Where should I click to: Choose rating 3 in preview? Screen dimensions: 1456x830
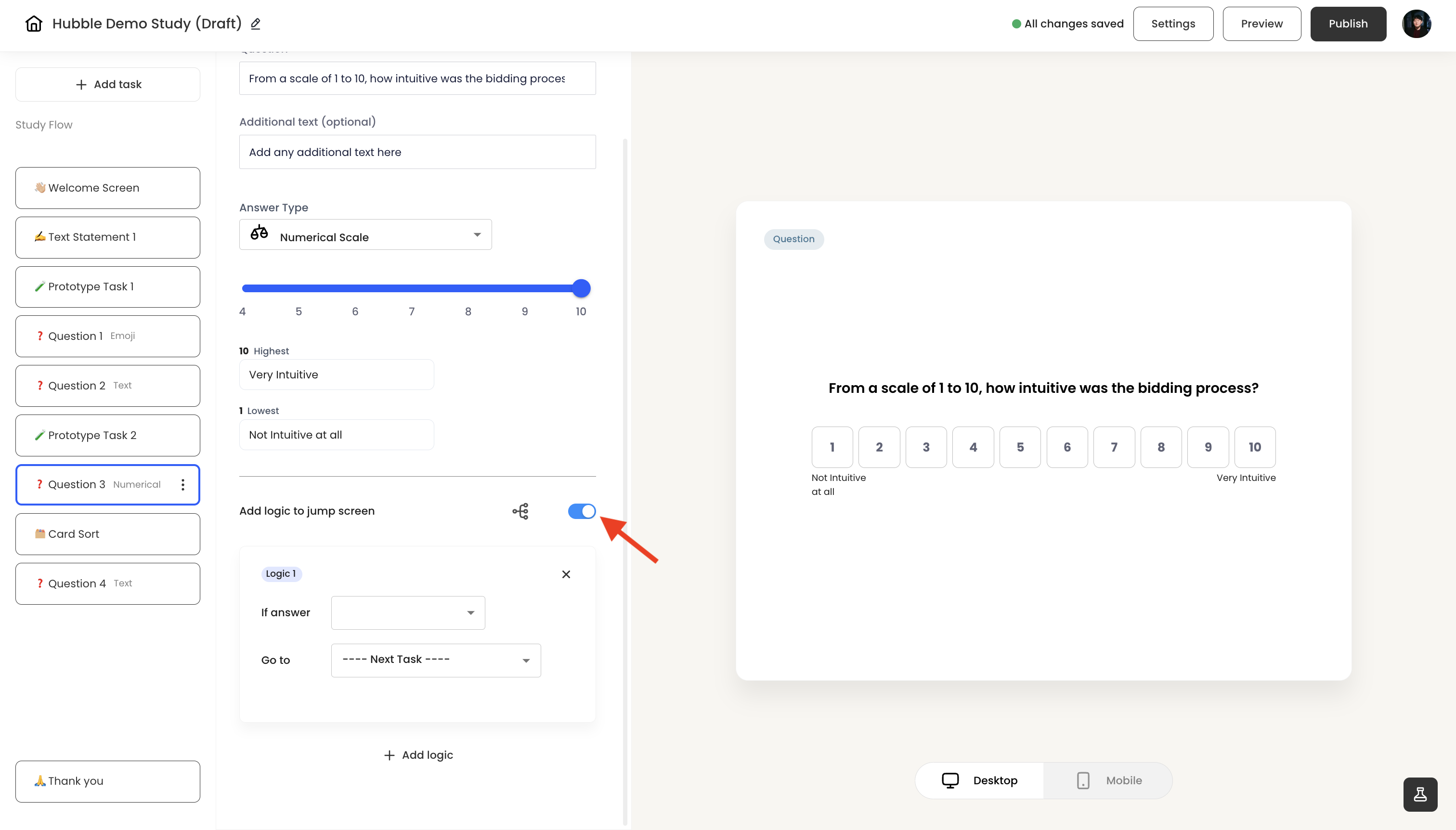[x=926, y=447]
